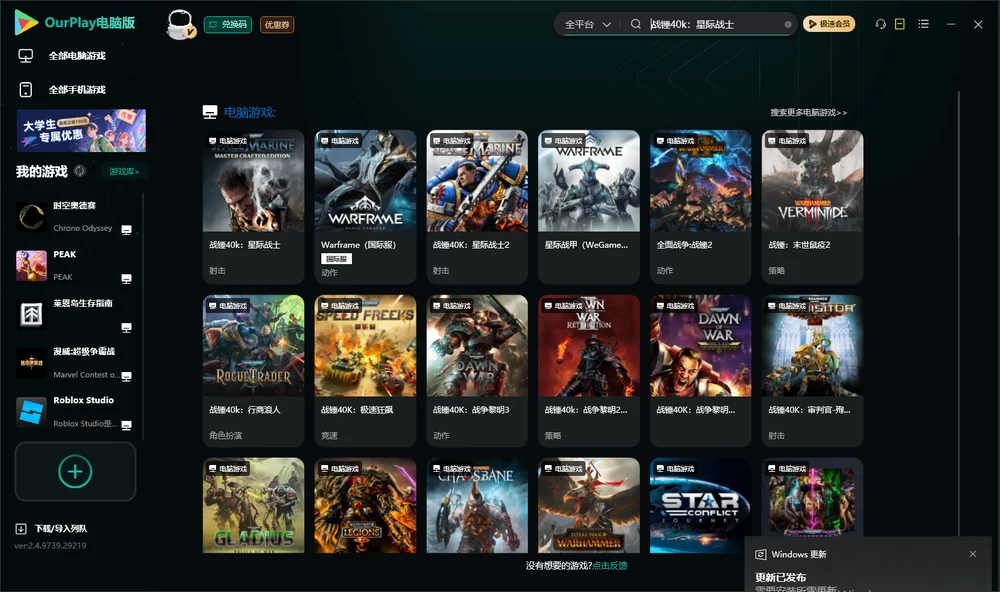Dismiss the Windows 更新 notification
Viewport: 1000px width, 592px height.
pos(973,554)
